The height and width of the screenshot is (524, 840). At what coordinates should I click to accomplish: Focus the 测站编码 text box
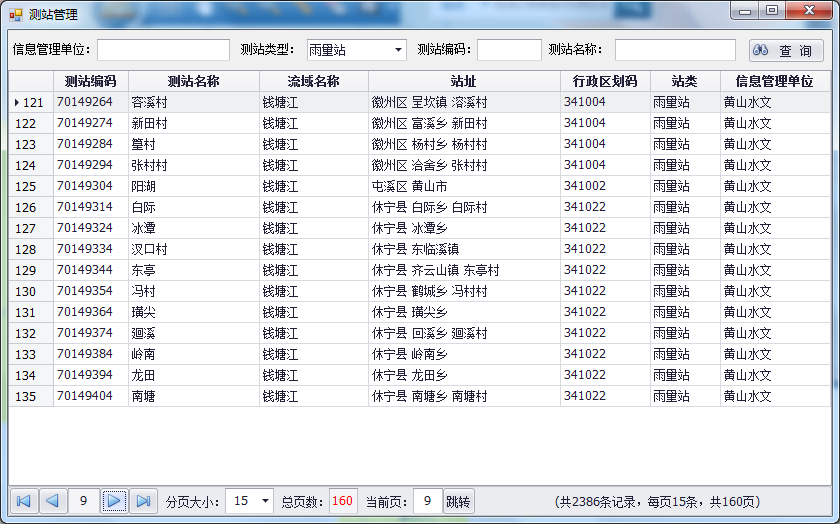(x=509, y=50)
